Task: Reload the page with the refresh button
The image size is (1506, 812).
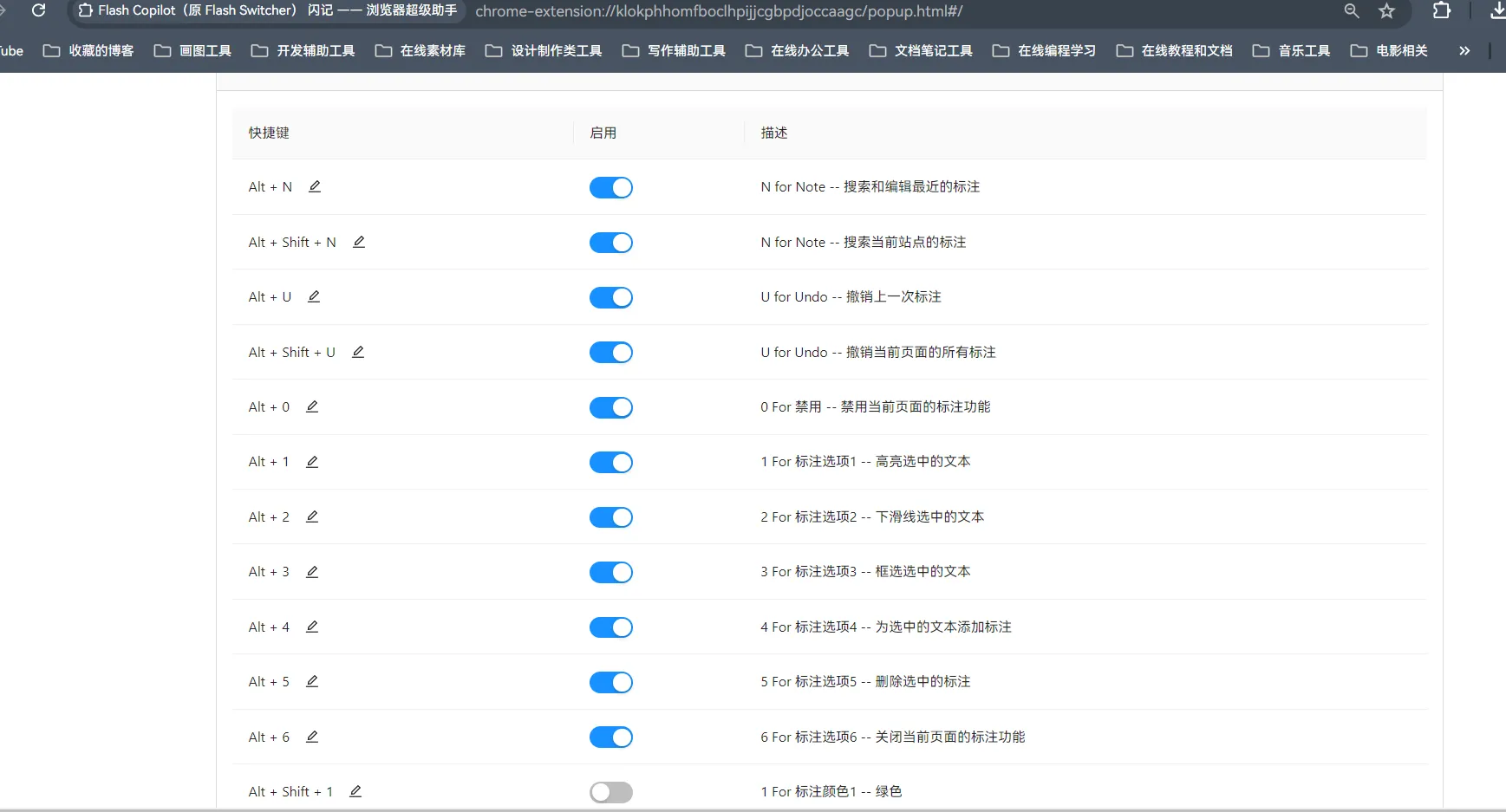Action: 39,11
